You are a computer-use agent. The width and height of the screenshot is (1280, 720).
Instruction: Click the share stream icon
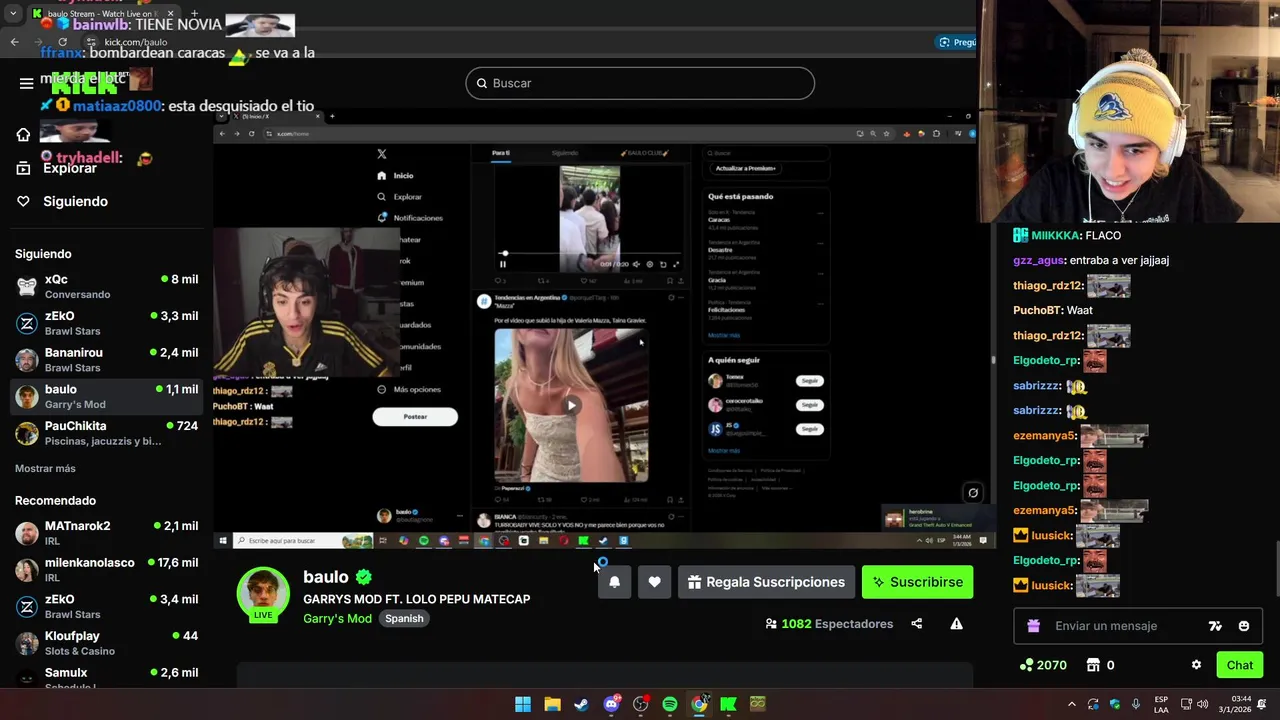[x=916, y=624]
